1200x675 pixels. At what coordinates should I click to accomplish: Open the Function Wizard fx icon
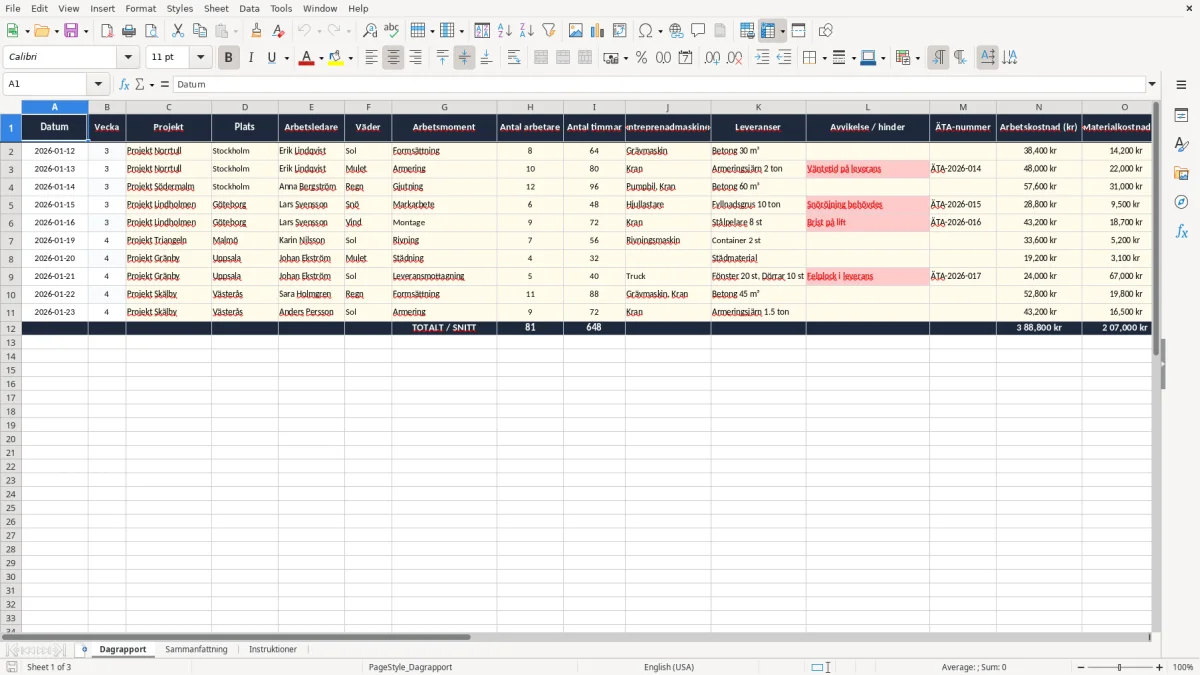pos(124,84)
